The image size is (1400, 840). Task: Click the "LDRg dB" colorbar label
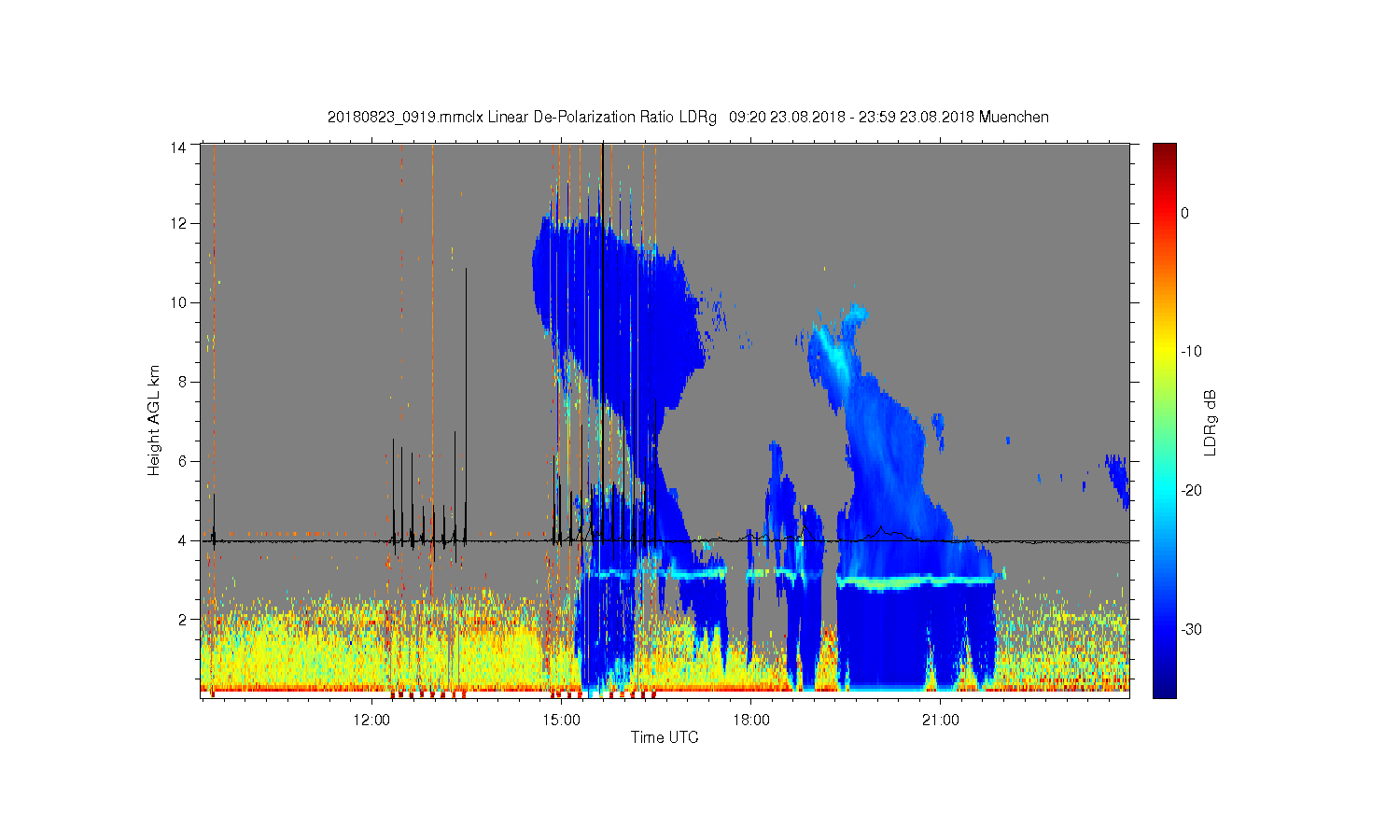click(x=1210, y=422)
